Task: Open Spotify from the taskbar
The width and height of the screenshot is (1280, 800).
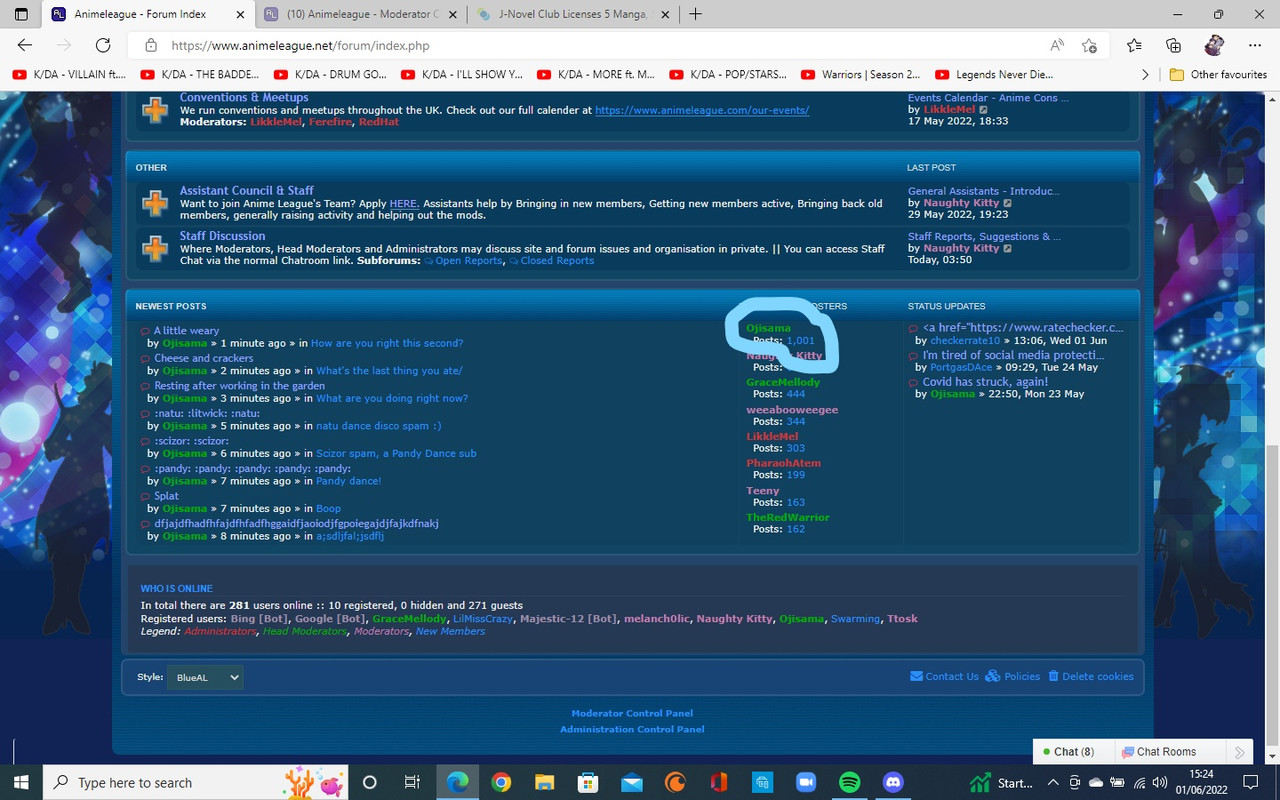Action: point(849,782)
